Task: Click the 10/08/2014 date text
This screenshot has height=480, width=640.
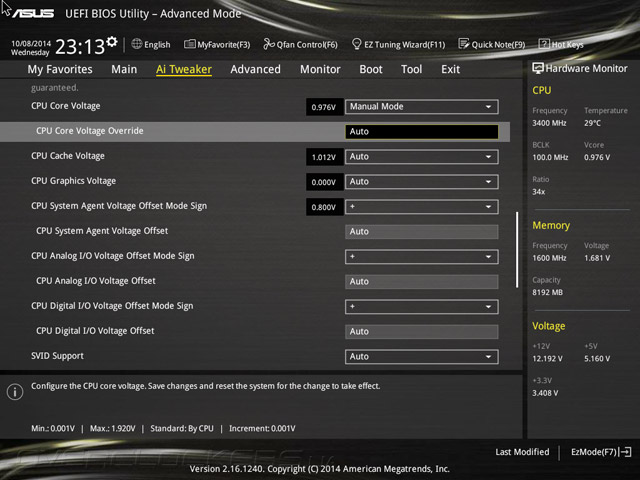Action: coord(31,43)
